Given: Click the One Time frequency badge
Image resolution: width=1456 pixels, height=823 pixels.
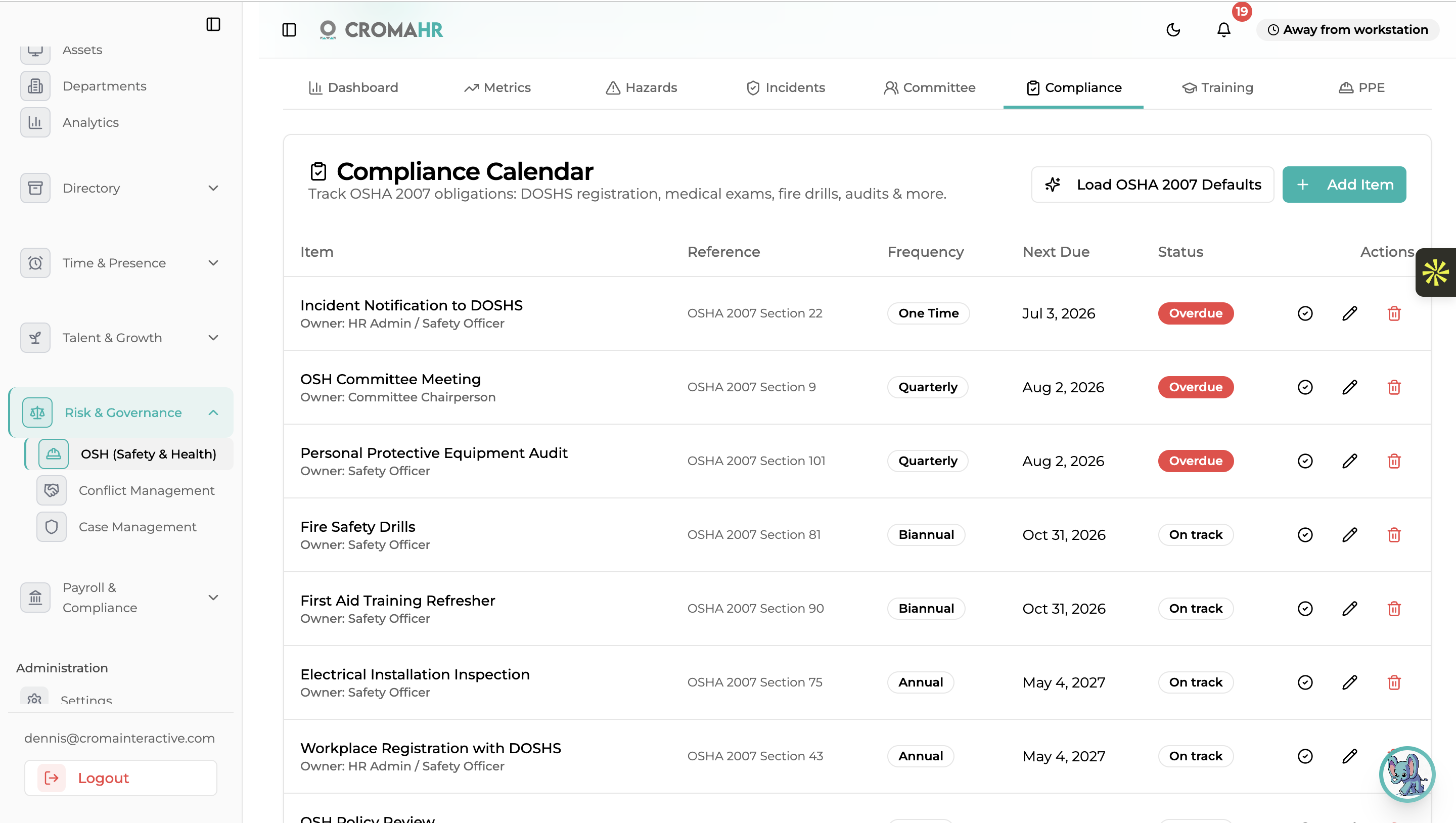Looking at the screenshot, I should [x=928, y=313].
